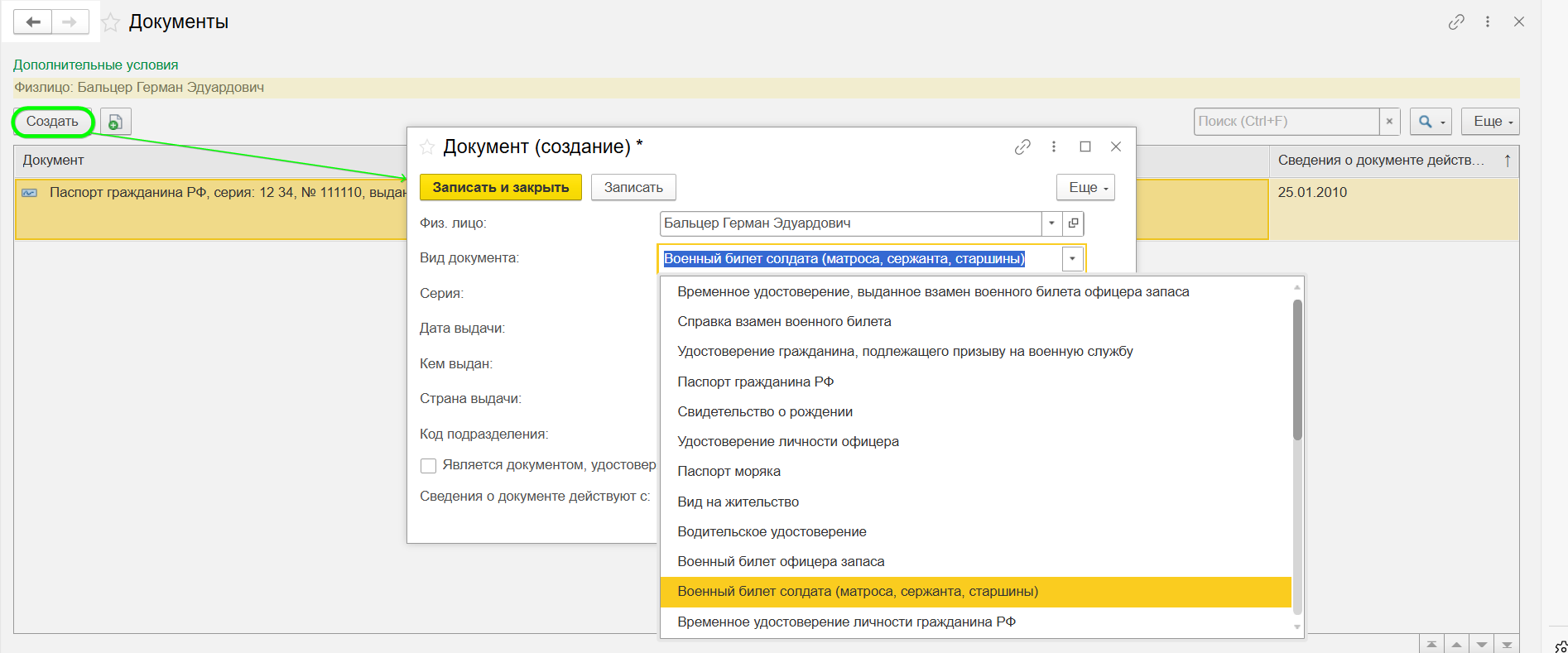1568x653 pixels.
Task: Open the search options dropdown with magnifier
Action: [1431, 122]
